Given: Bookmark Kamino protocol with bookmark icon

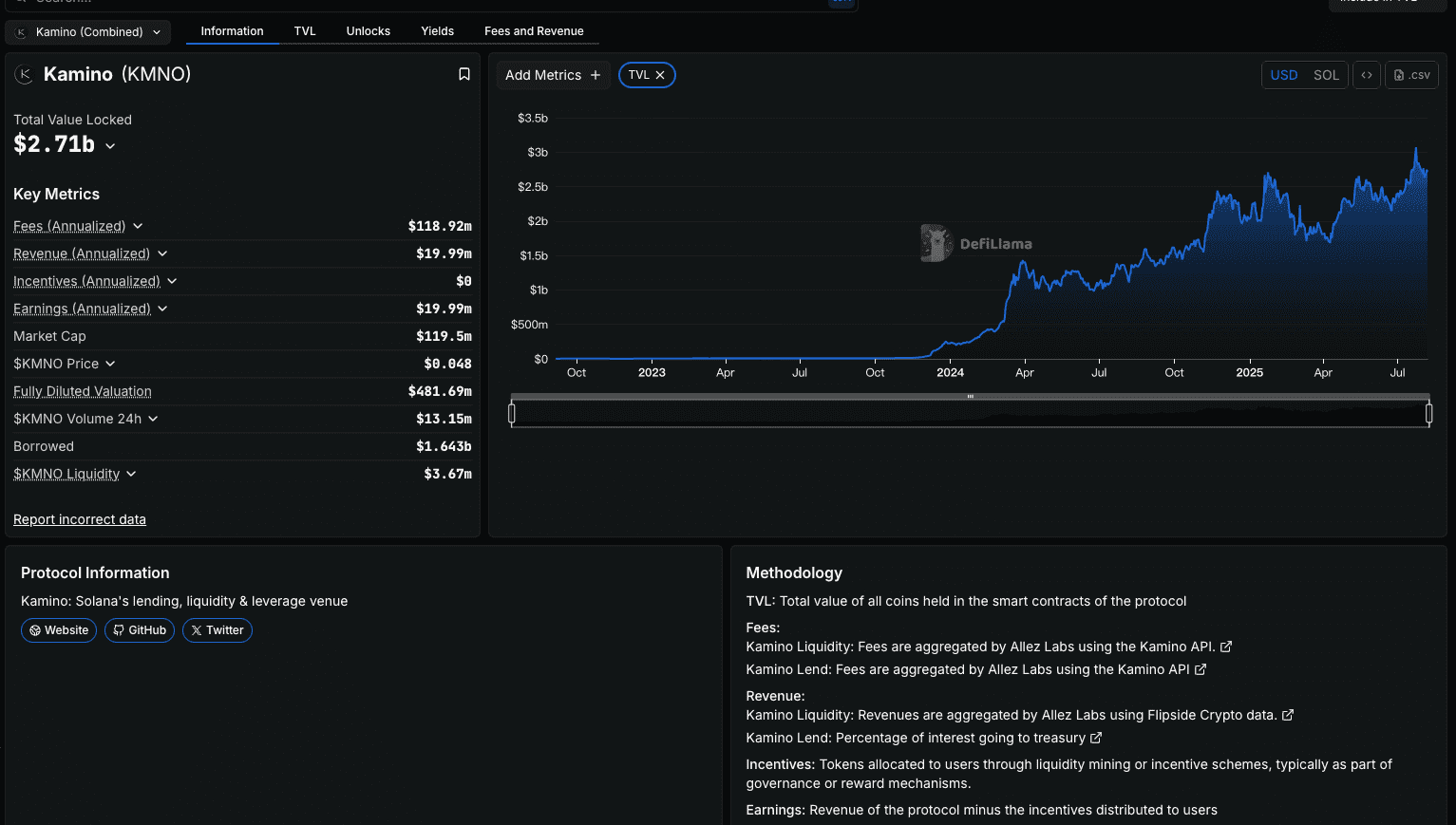Looking at the screenshot, I should click(464, 74).
